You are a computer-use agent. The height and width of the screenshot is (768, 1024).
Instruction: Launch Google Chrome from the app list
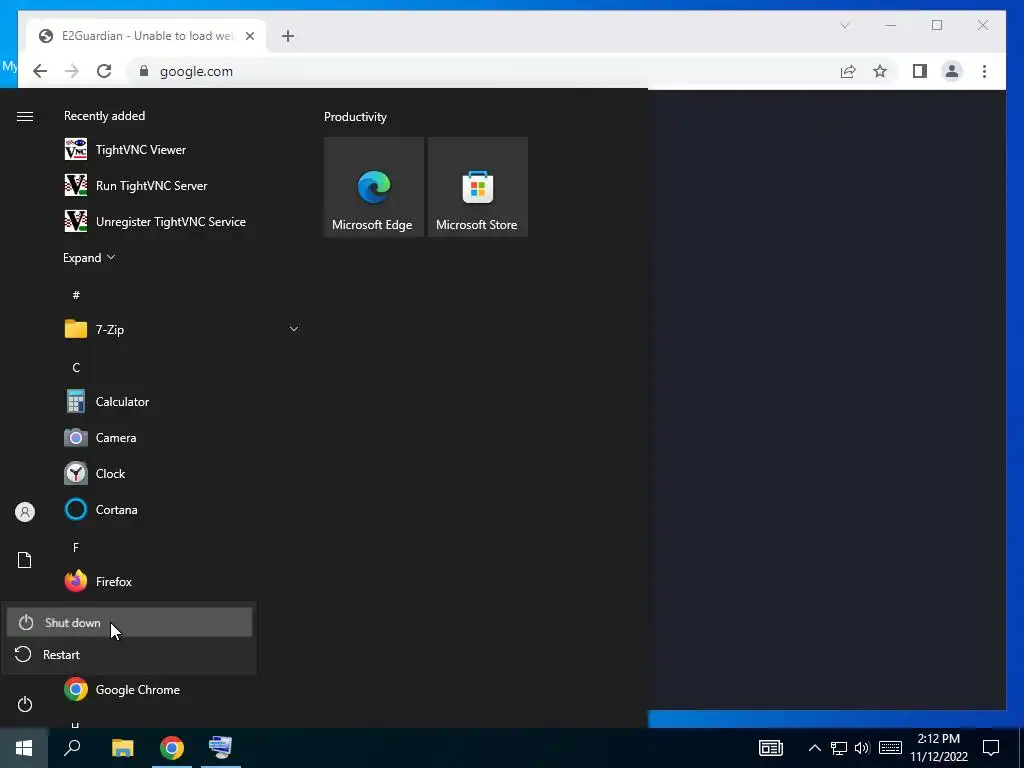tap(180, 690)
